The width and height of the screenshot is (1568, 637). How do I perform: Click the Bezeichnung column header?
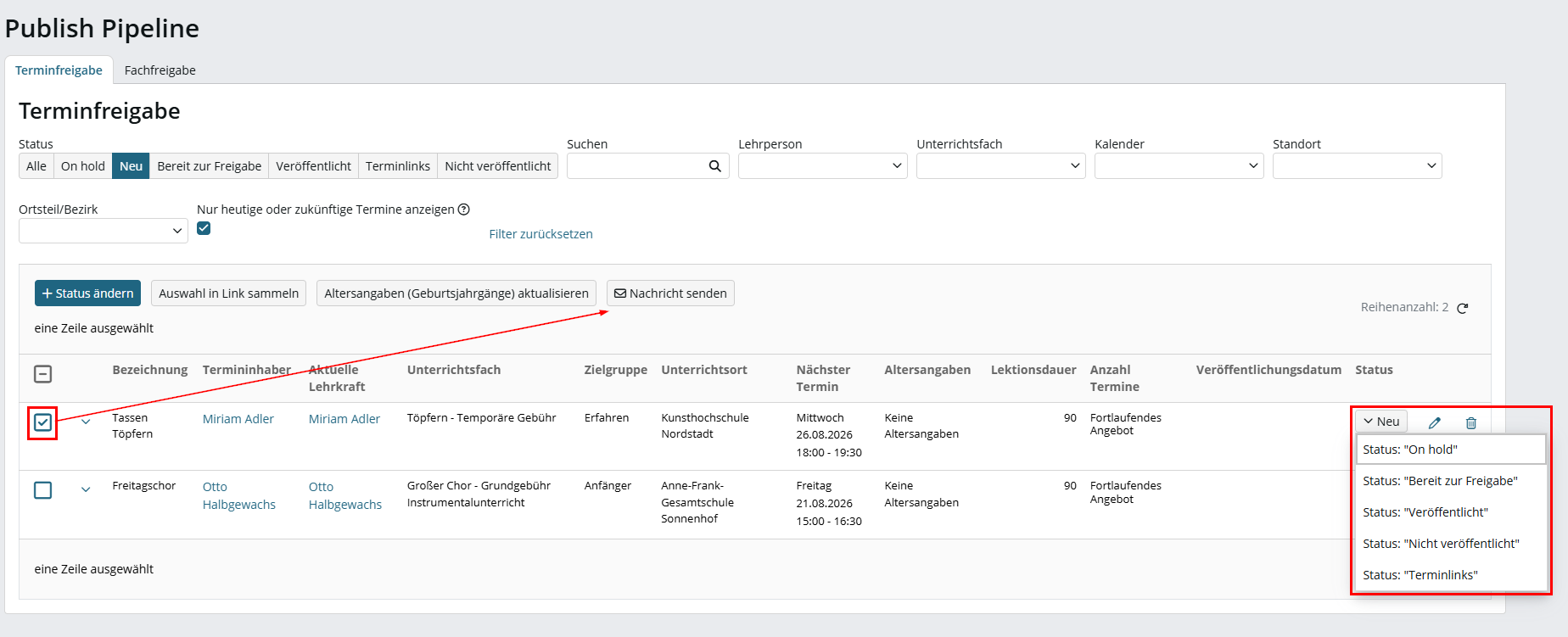[x=150, y=370]
